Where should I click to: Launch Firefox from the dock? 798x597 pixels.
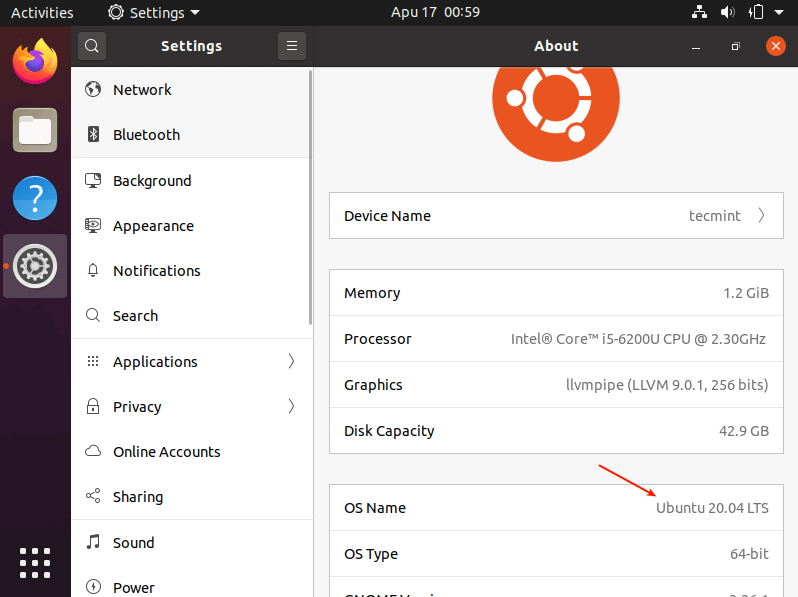(35, 62)
